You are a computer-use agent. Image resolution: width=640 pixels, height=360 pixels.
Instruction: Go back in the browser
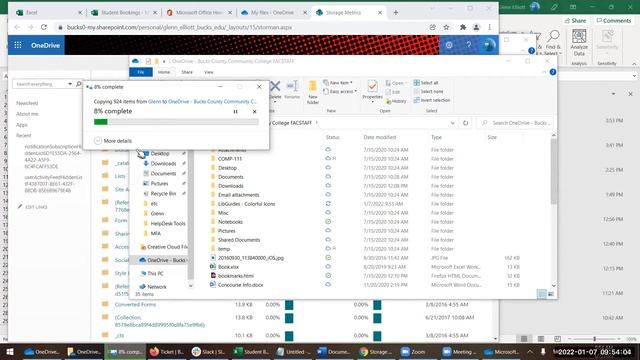[17, 27]
